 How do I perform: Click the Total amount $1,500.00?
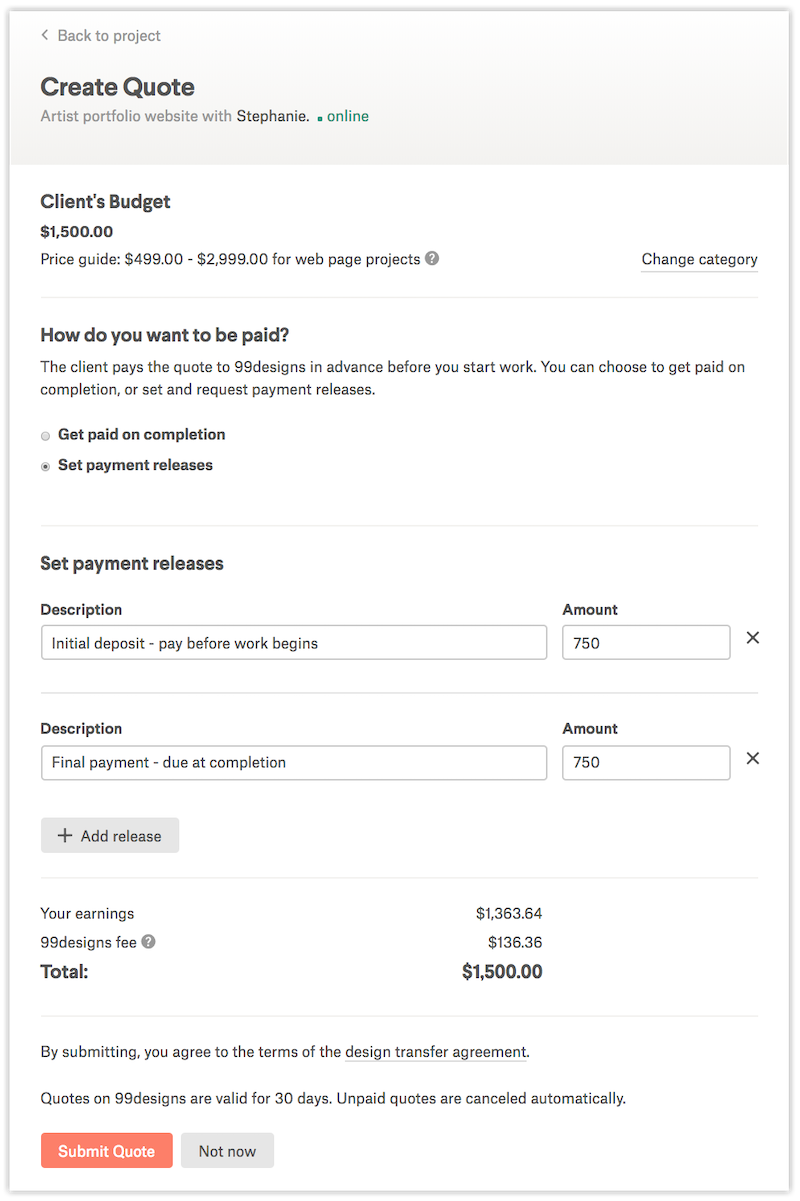[x=502, y=971]
